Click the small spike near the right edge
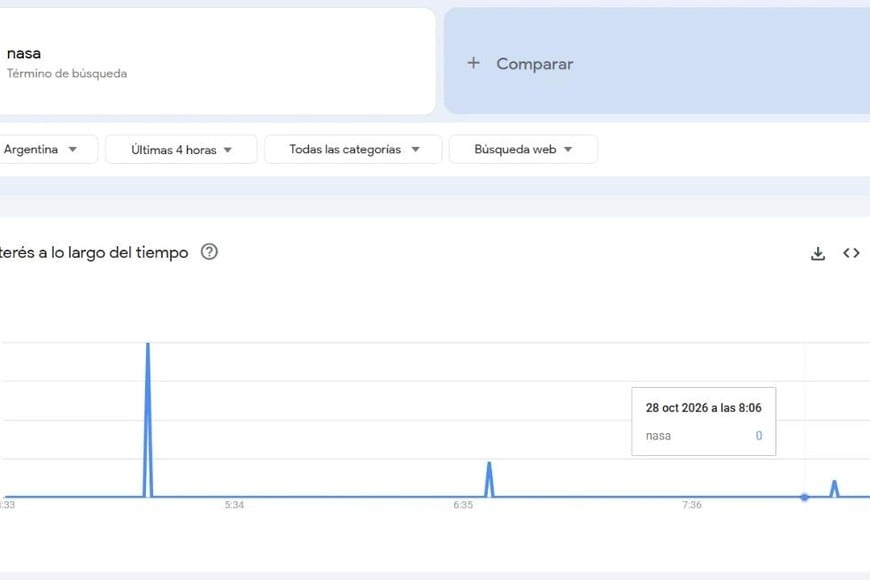Viewport: 870px width, 580px height. [834, 488]
